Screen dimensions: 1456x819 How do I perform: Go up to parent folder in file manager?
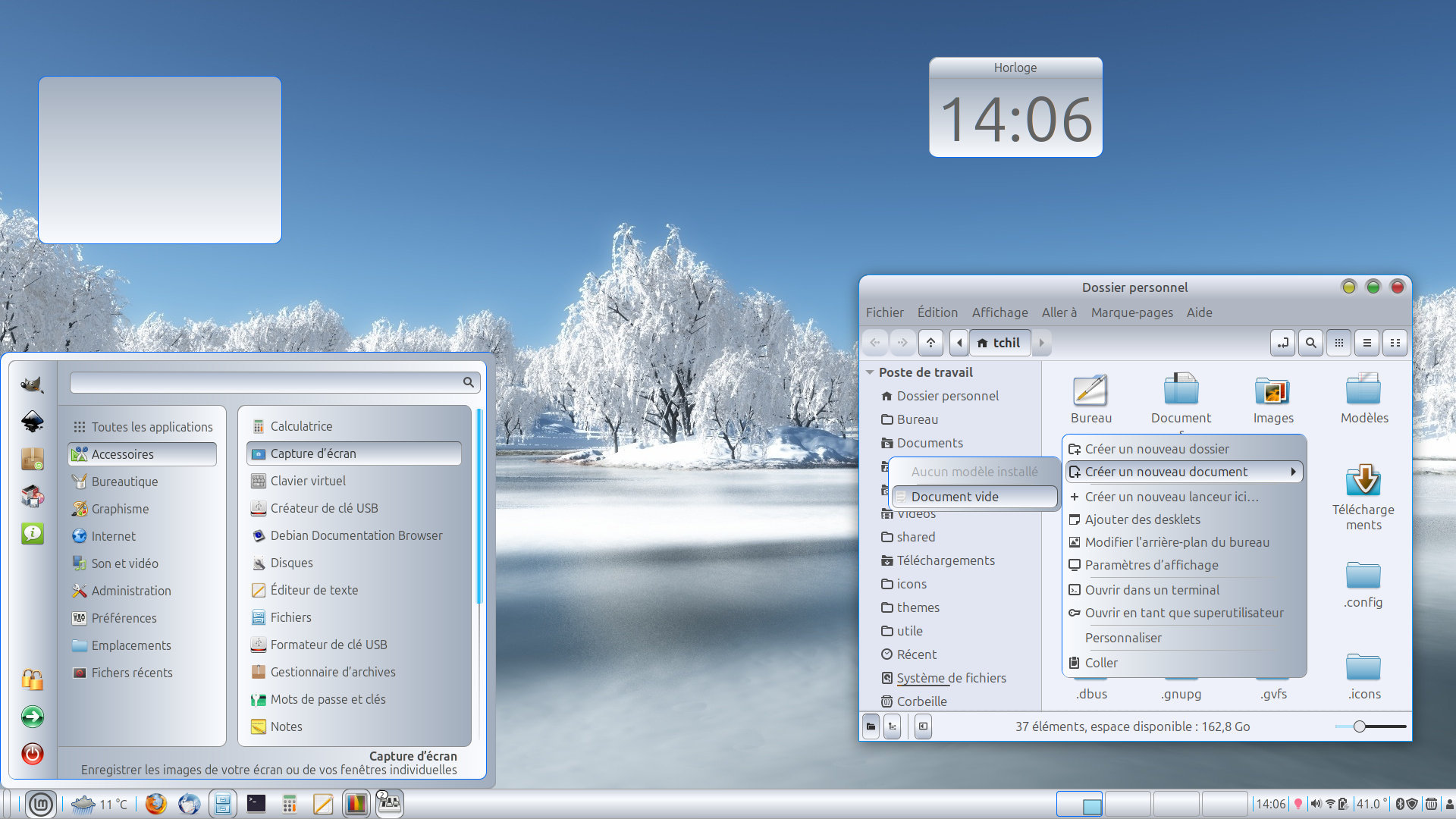930,343
